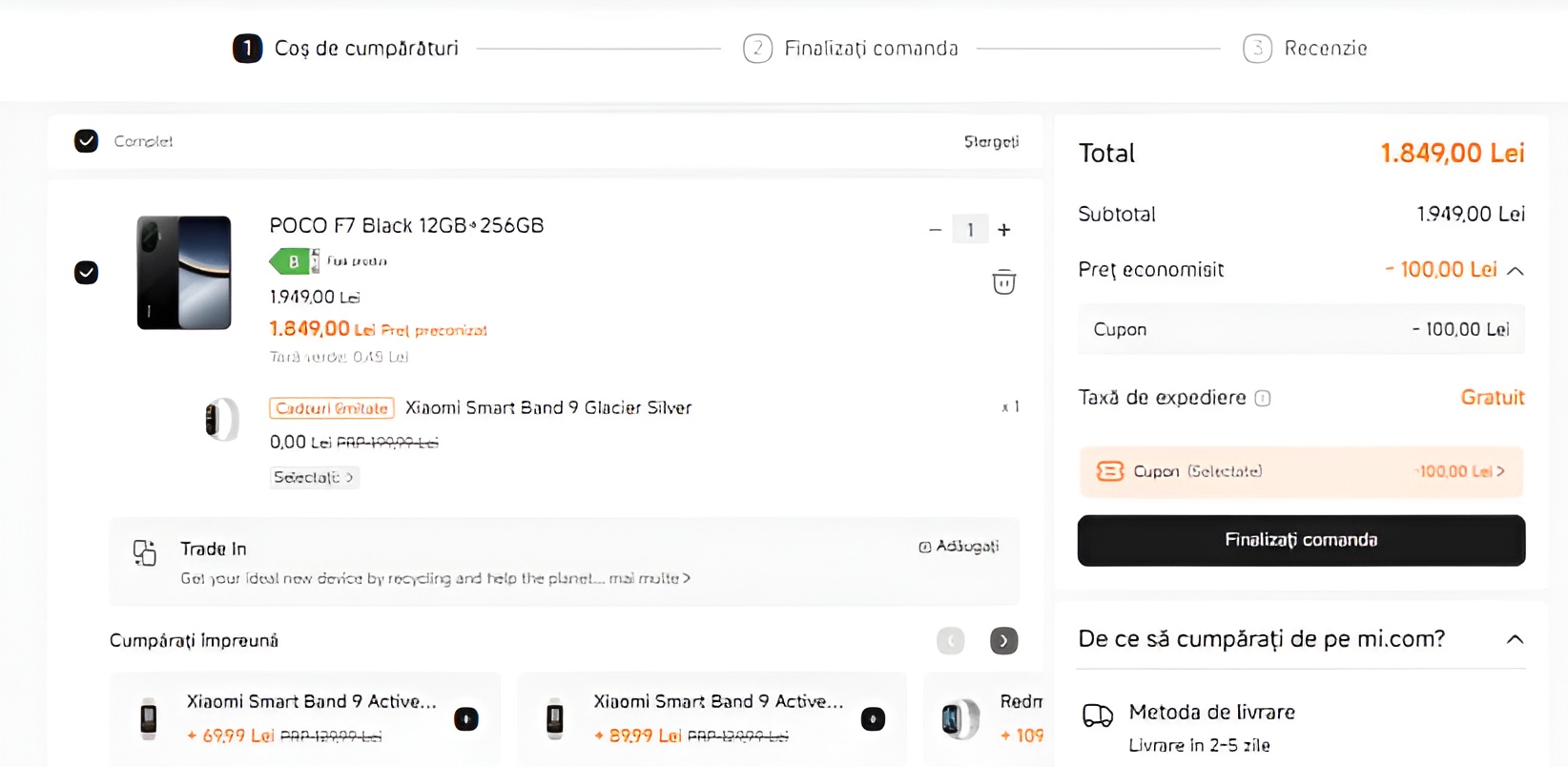This screenshot has height=767, width=1568.
Task: Open the selected Cupon selector bar
Action: pyautogui.click(x=1301, y=471)
